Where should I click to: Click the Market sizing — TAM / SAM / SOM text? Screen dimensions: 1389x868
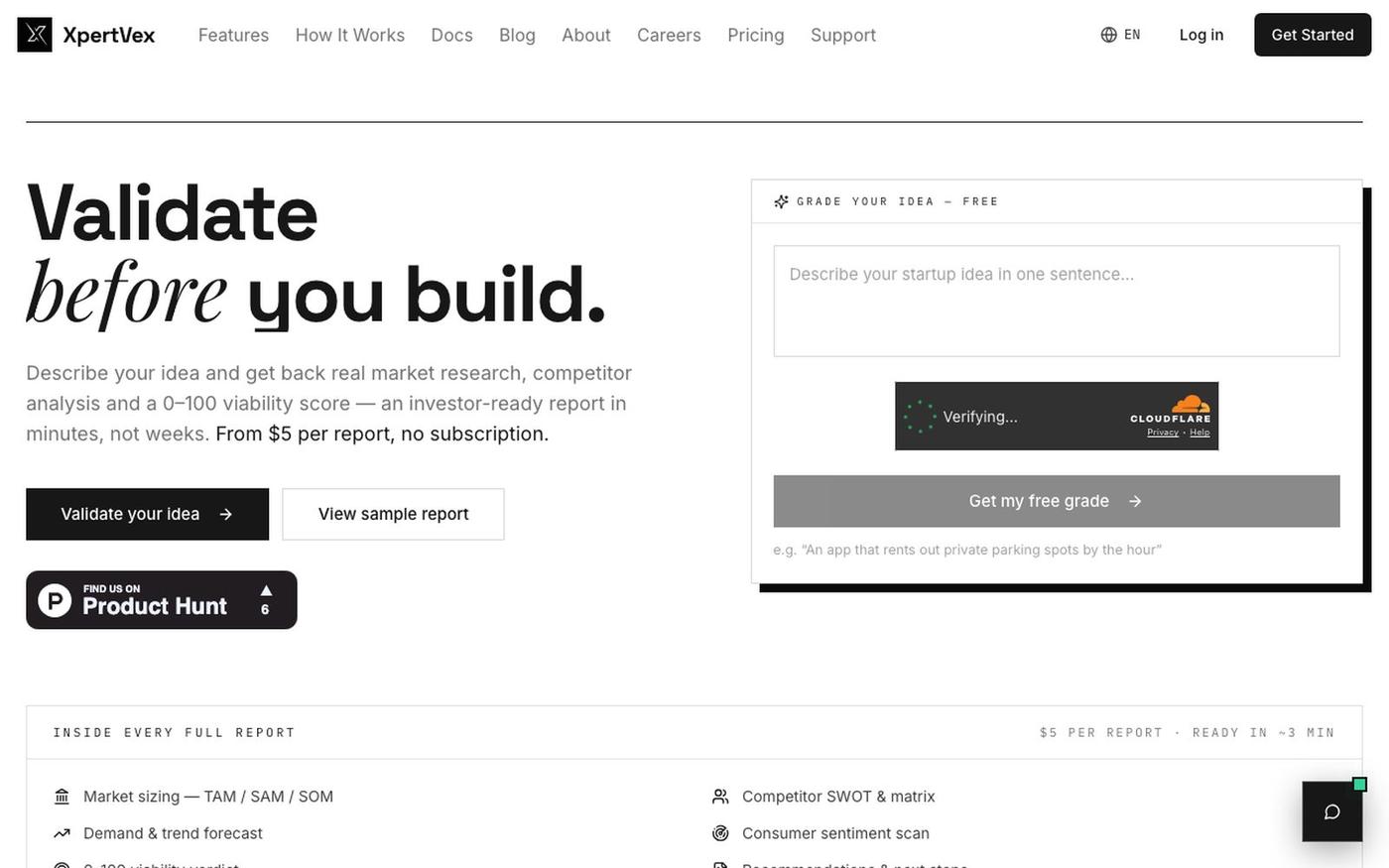click(208, 797)
